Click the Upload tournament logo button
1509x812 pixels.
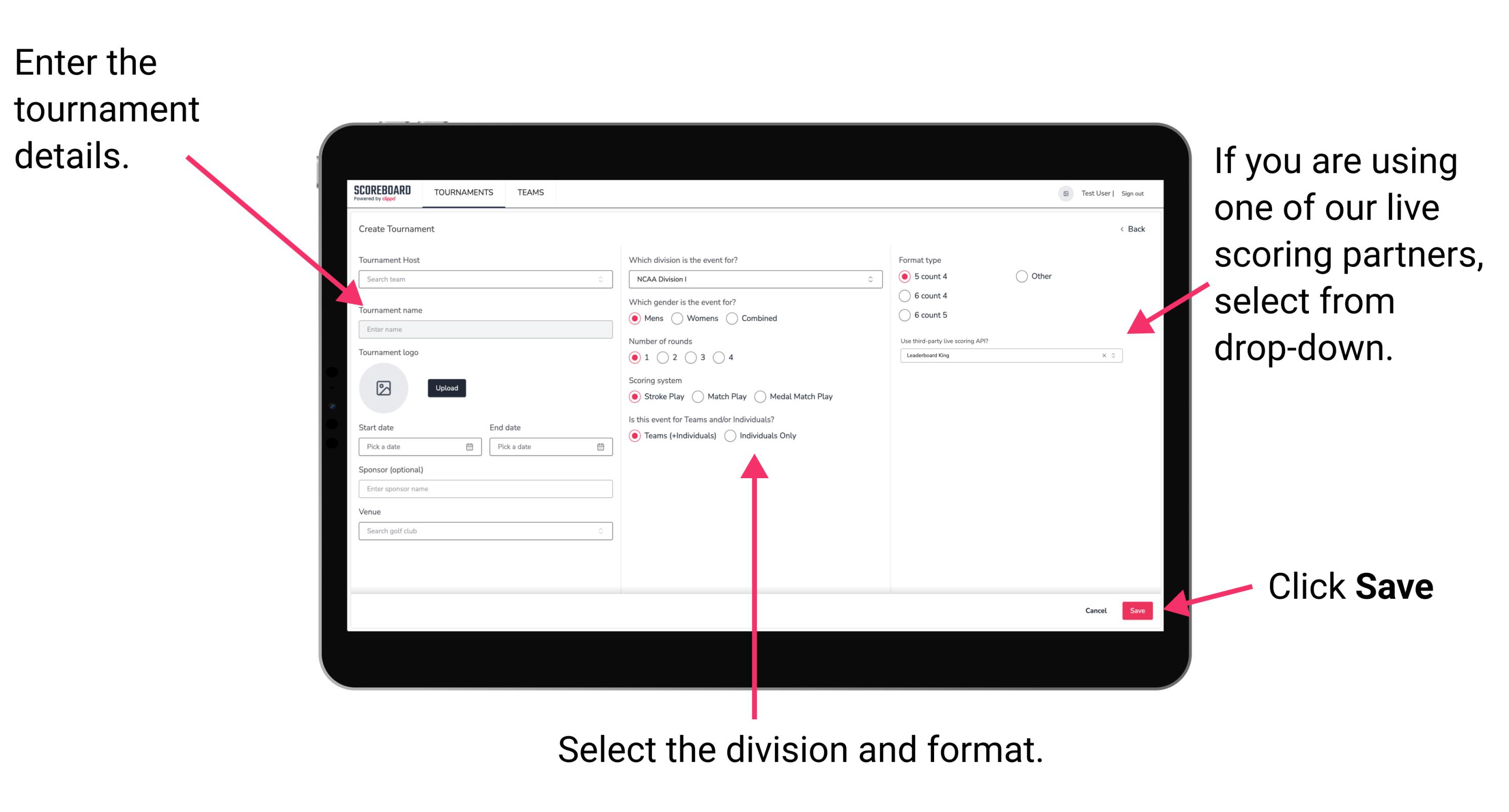pyautogui.click(x=446, y=388)
